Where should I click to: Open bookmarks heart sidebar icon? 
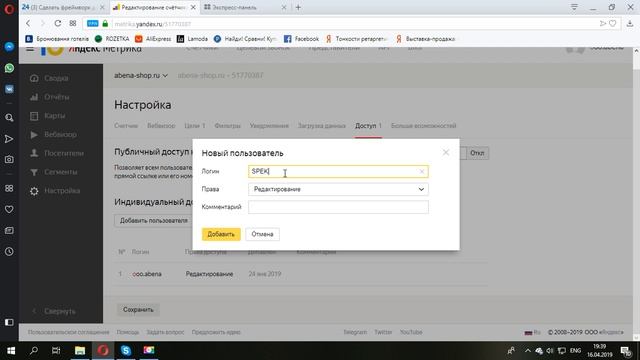[9, 209]
